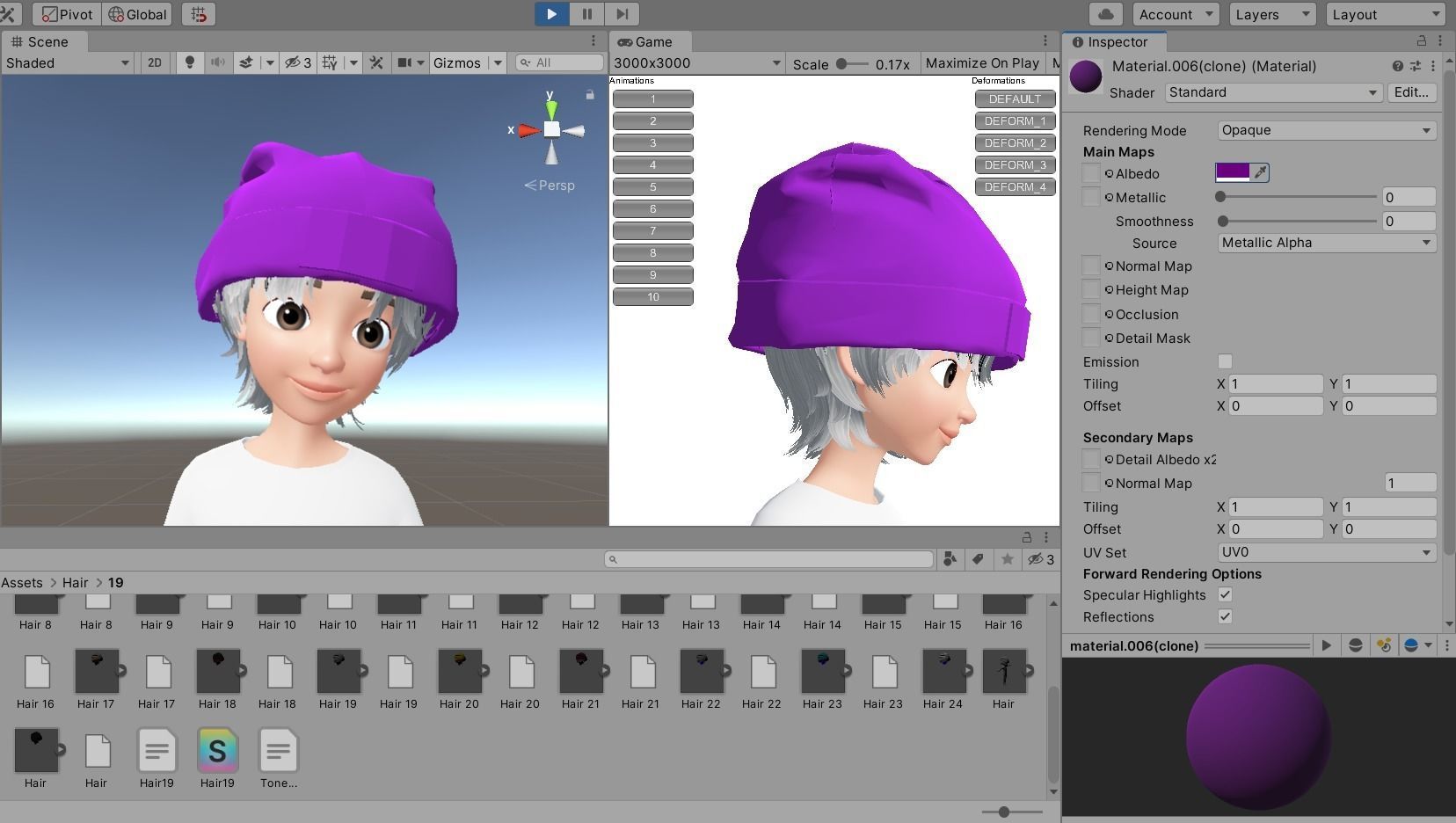Click animation button 5
This screenshot has width=1456, height=823.
(x=652, y=187)
